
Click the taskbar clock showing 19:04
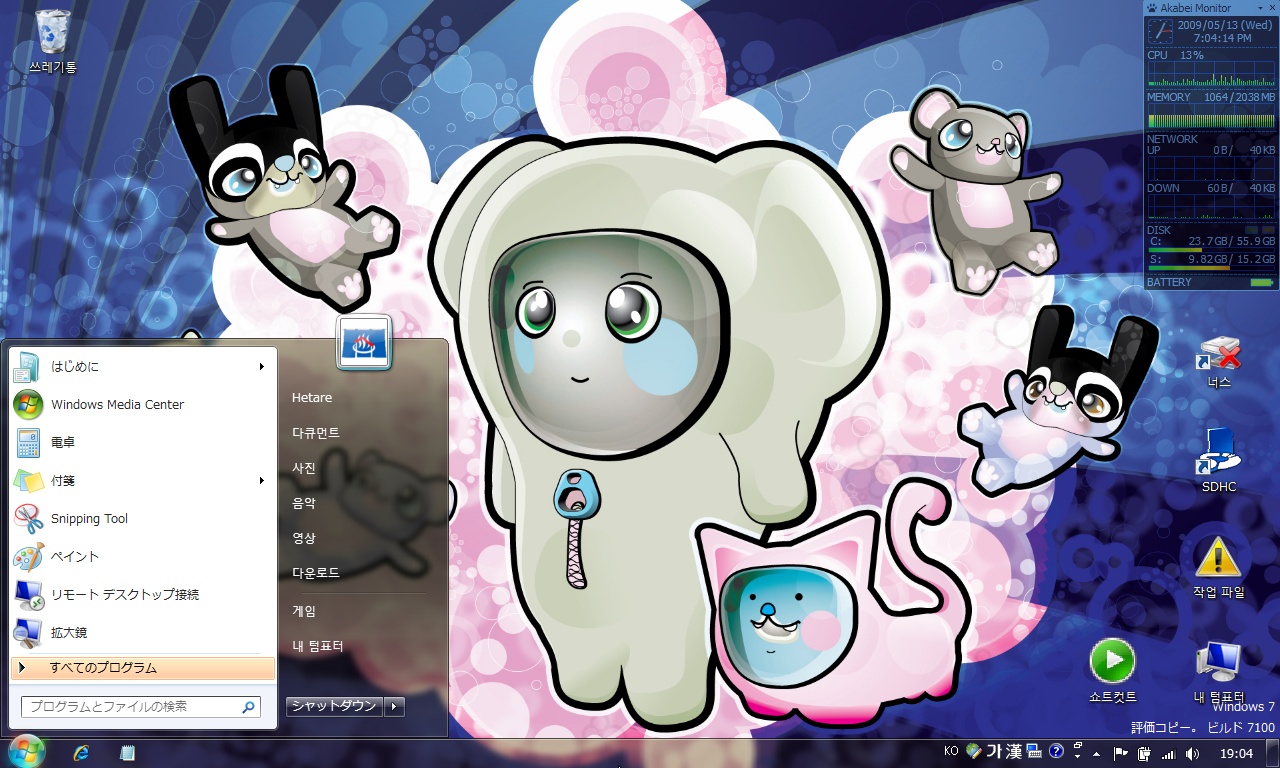(1236, 753)
